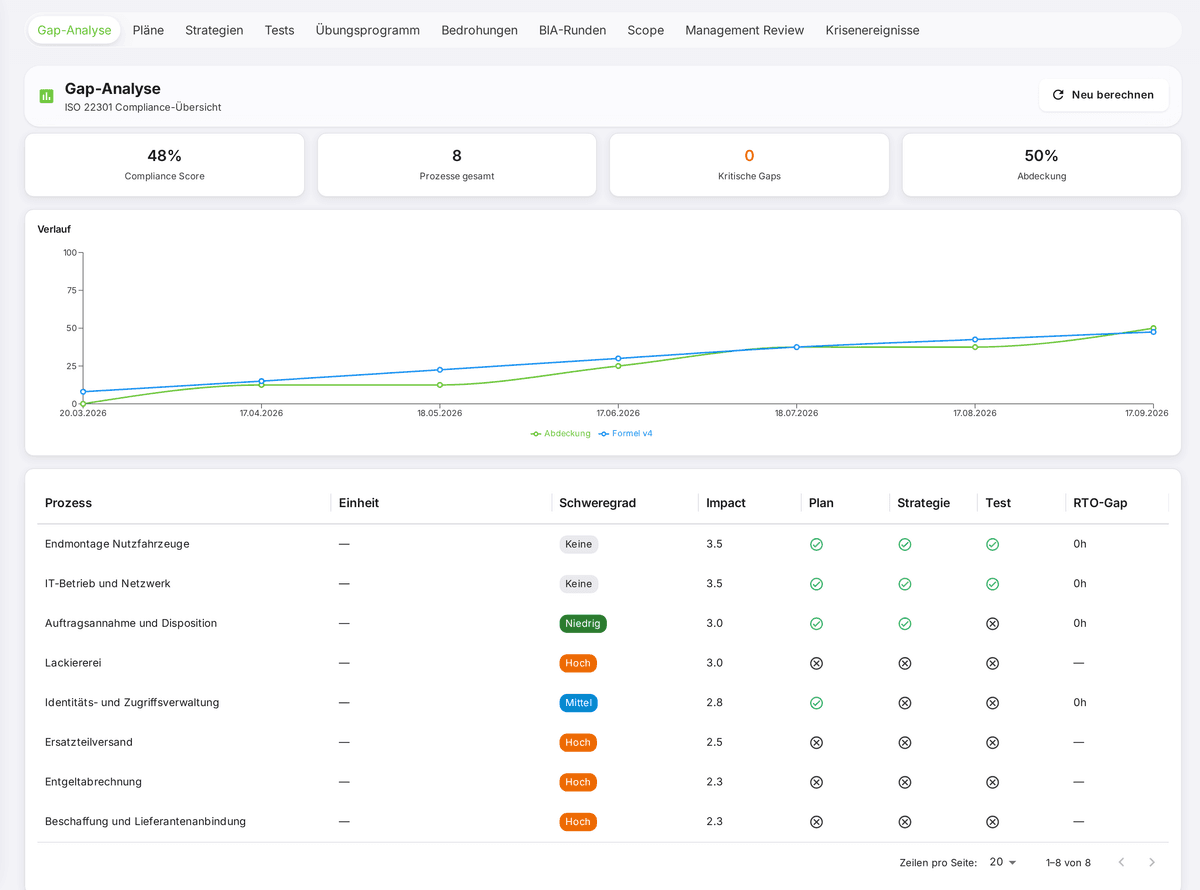Sort by the RTO-Gap column header
Image resolution: width=1200 pixels, height=890 pixels.
[x=1100, y=503]
